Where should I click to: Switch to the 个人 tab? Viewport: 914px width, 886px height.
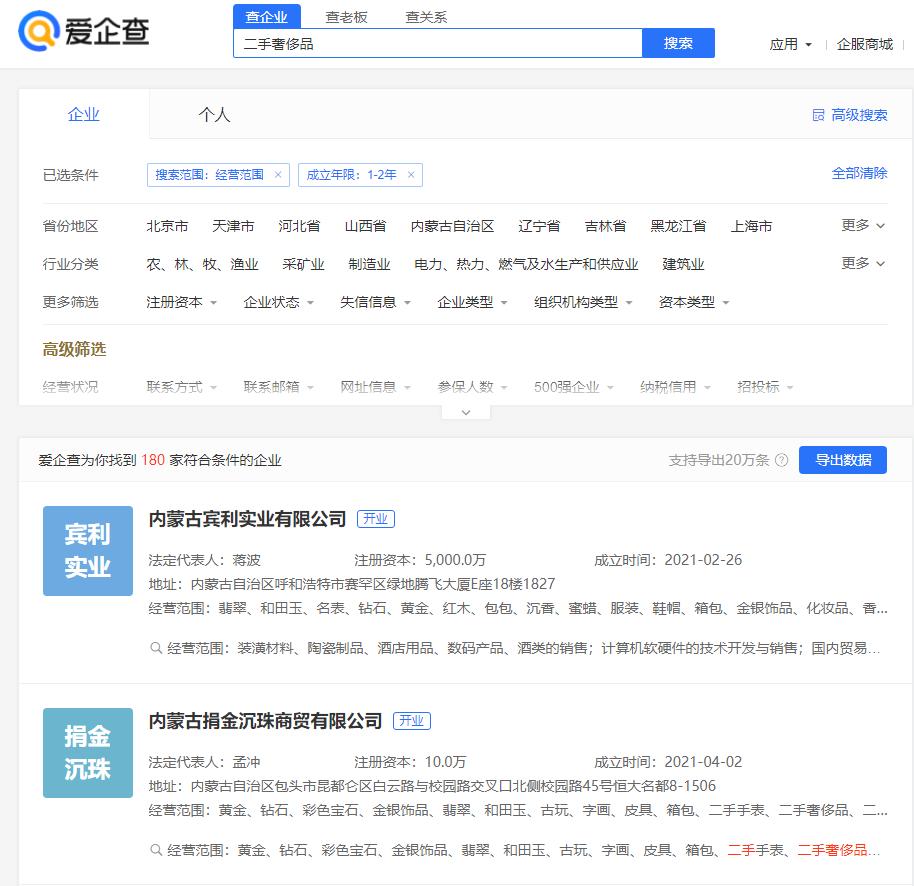tap(213, 114)
